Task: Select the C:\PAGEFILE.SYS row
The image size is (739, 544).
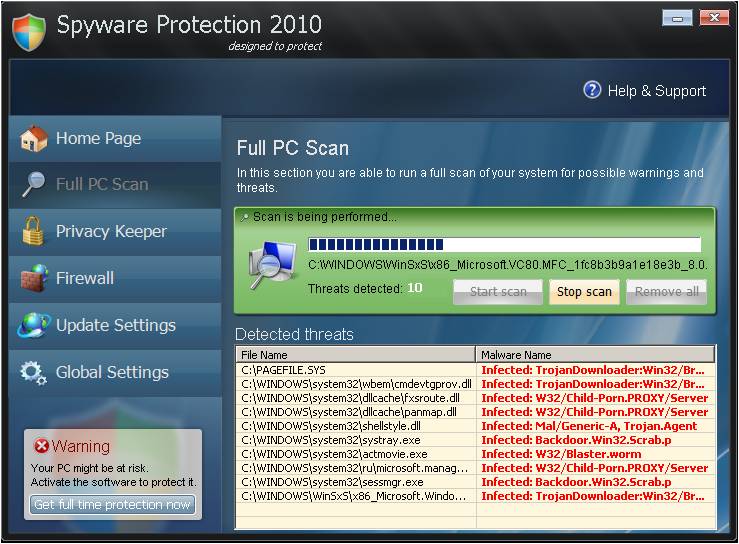Action: coord(475,370)
